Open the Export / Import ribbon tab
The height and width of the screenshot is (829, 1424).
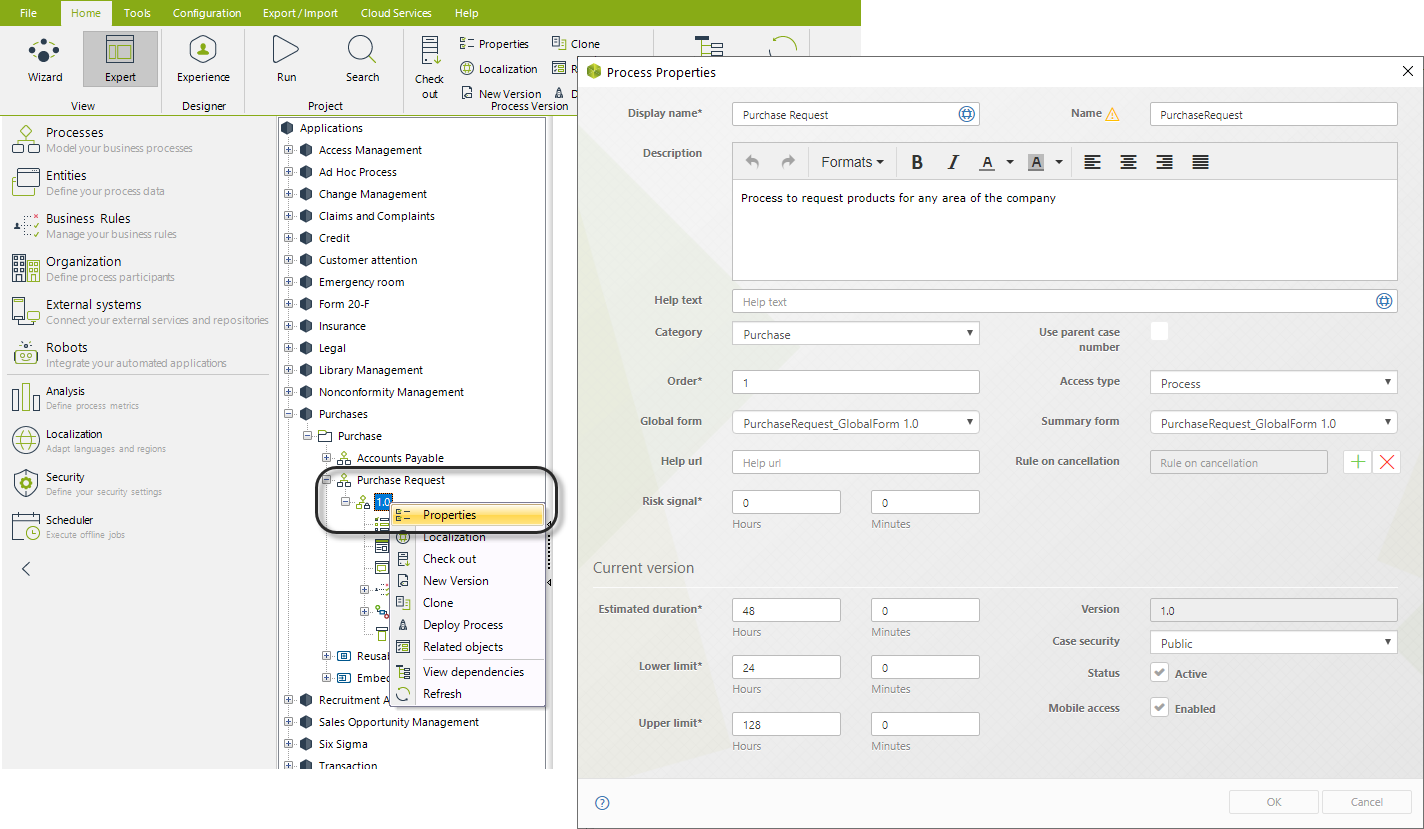coord(300,13)
